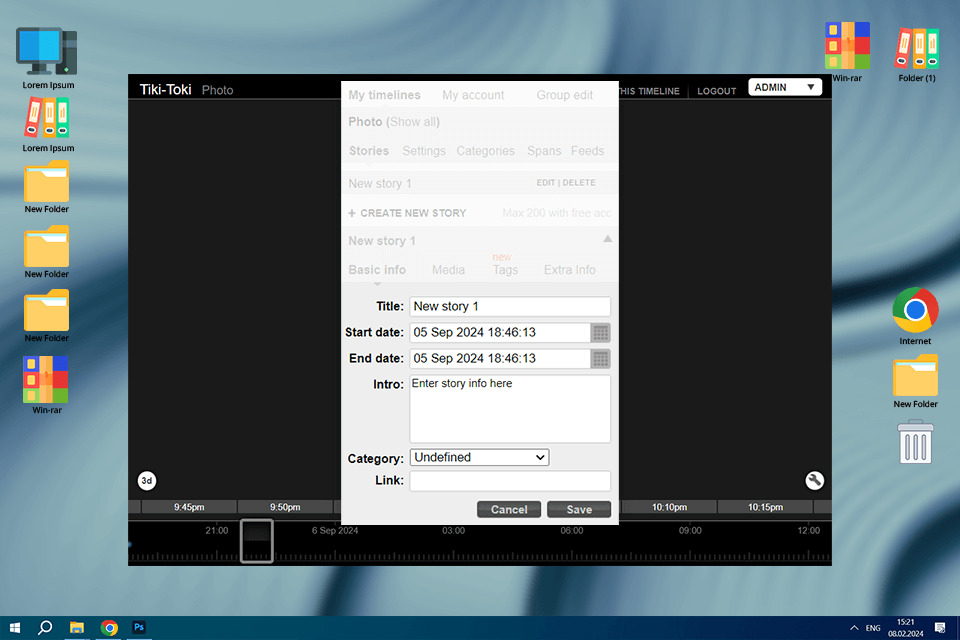Viewport: 960px width, 640px height.
Task: Click DELETE for New story 1
Action: 579,183
